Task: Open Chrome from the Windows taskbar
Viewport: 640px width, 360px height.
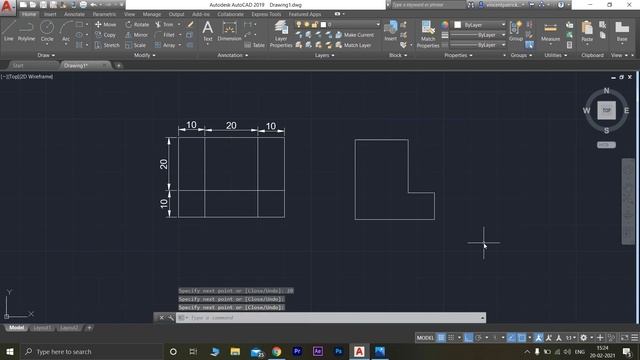Action: [x=276, y=351]
